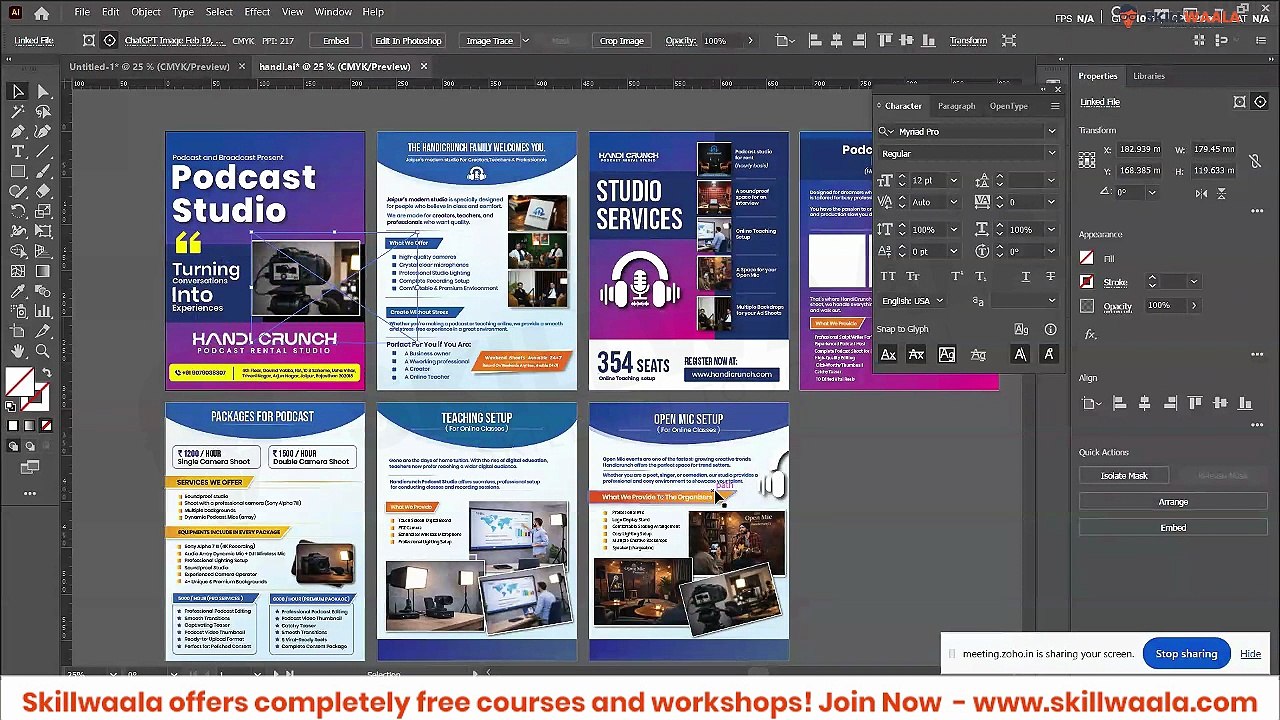Click the Isolate Mask quick action

pyautogui.click(x=1124, y=476)
